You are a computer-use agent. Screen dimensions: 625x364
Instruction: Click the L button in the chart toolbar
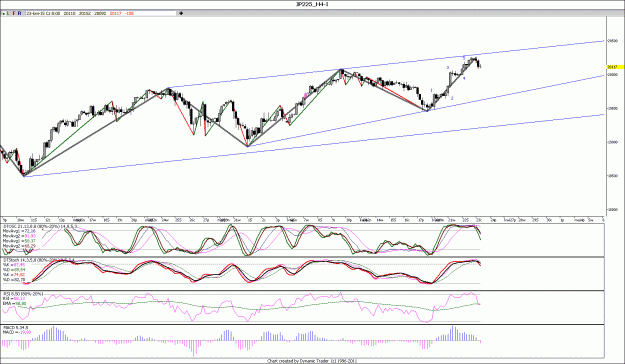coord(8,14)
